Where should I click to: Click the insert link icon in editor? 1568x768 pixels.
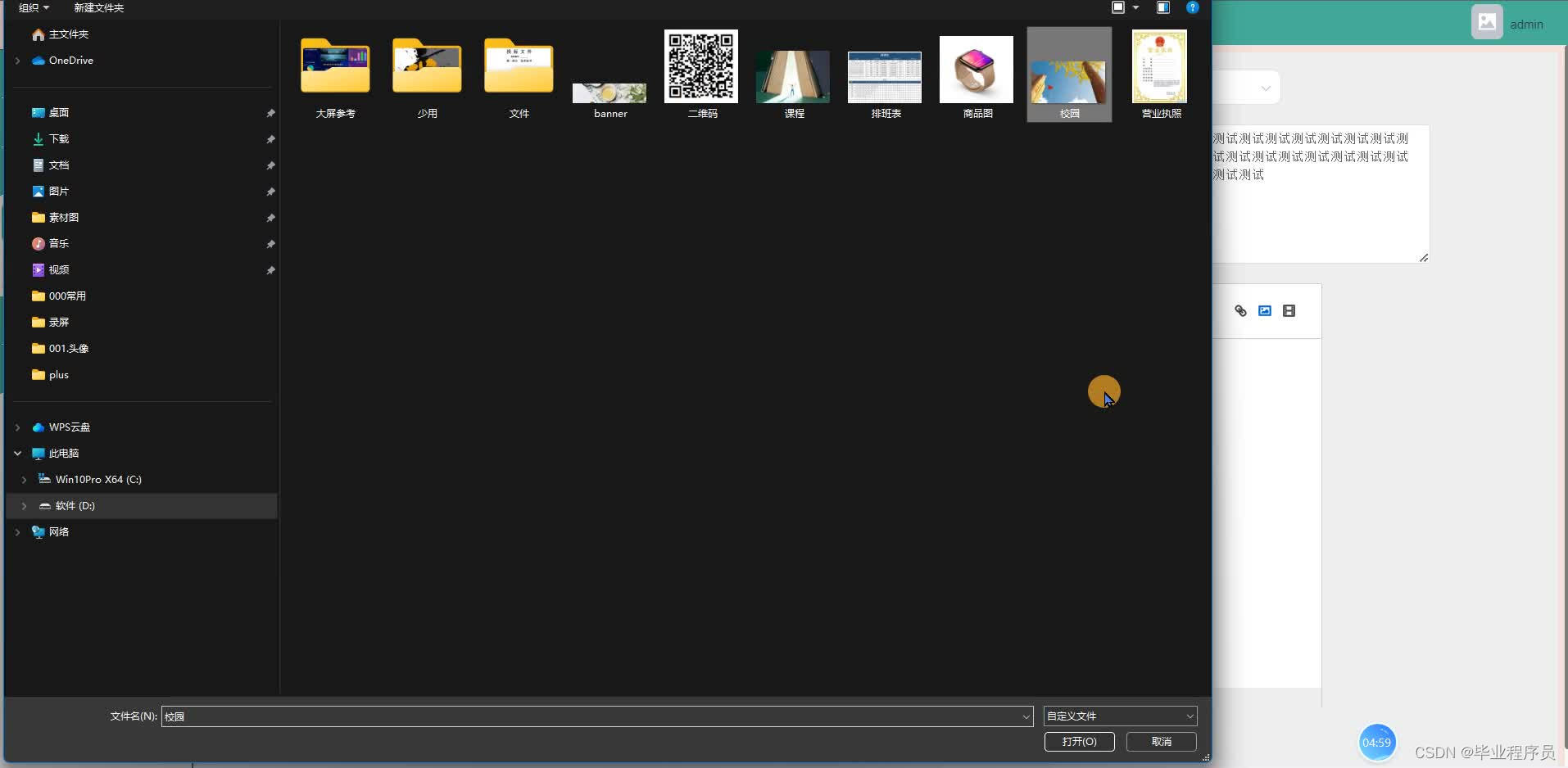tap(1240, 311)
